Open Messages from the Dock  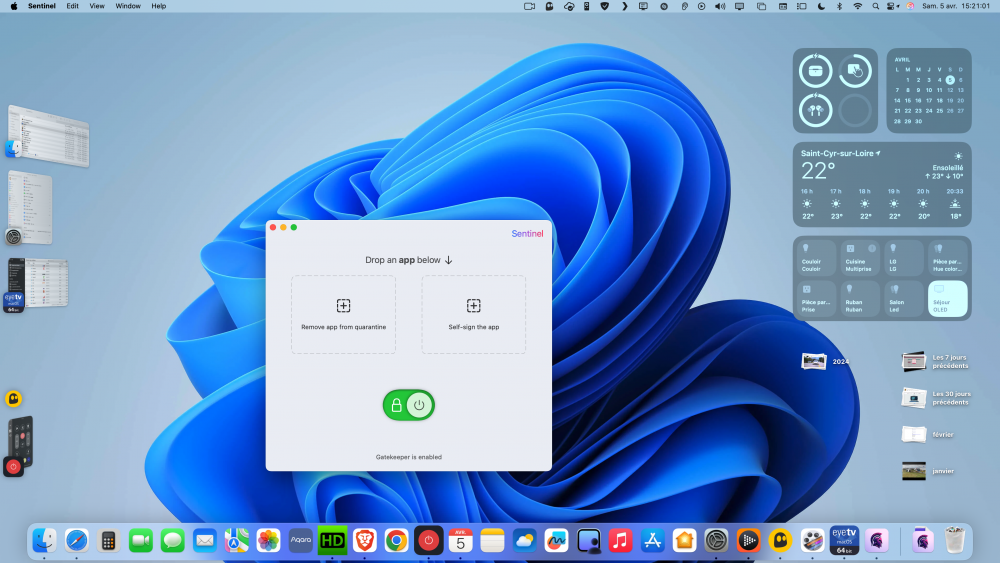click(x=172, y=541)
